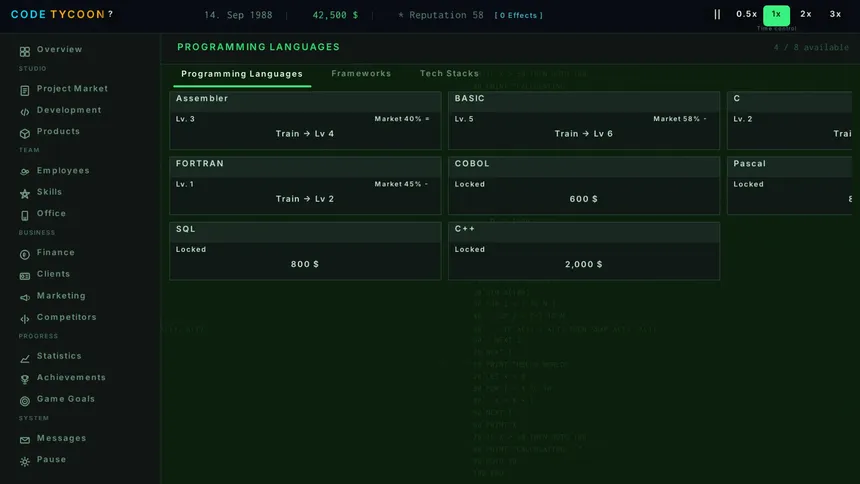
Task: Train BASIC to Lv 6
Action: [584, 134]
